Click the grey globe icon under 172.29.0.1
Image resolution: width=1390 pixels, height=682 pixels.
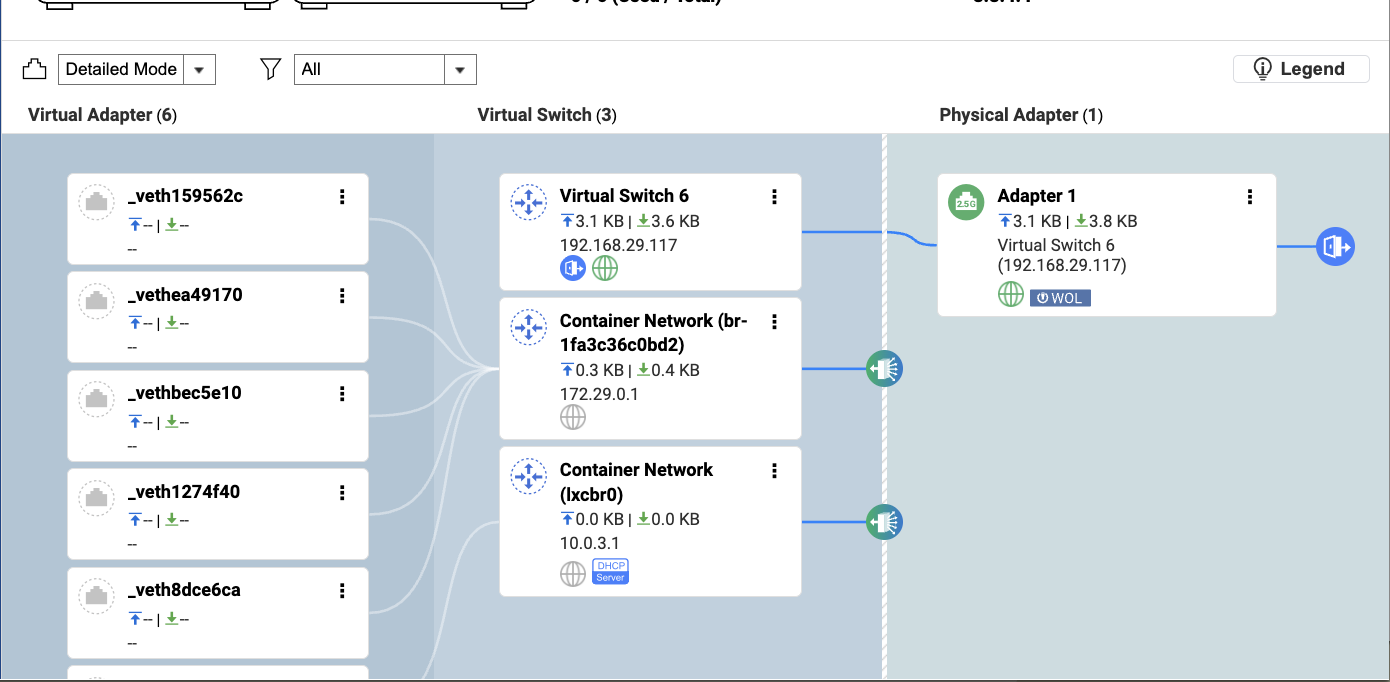tap(573, 418)
